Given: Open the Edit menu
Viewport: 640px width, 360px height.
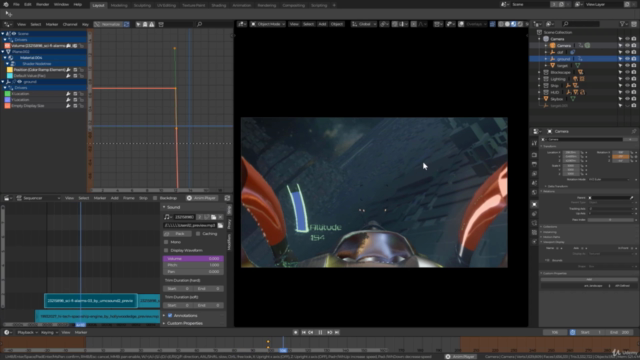Looking at the screenshot, I should (x=28, y=4).
